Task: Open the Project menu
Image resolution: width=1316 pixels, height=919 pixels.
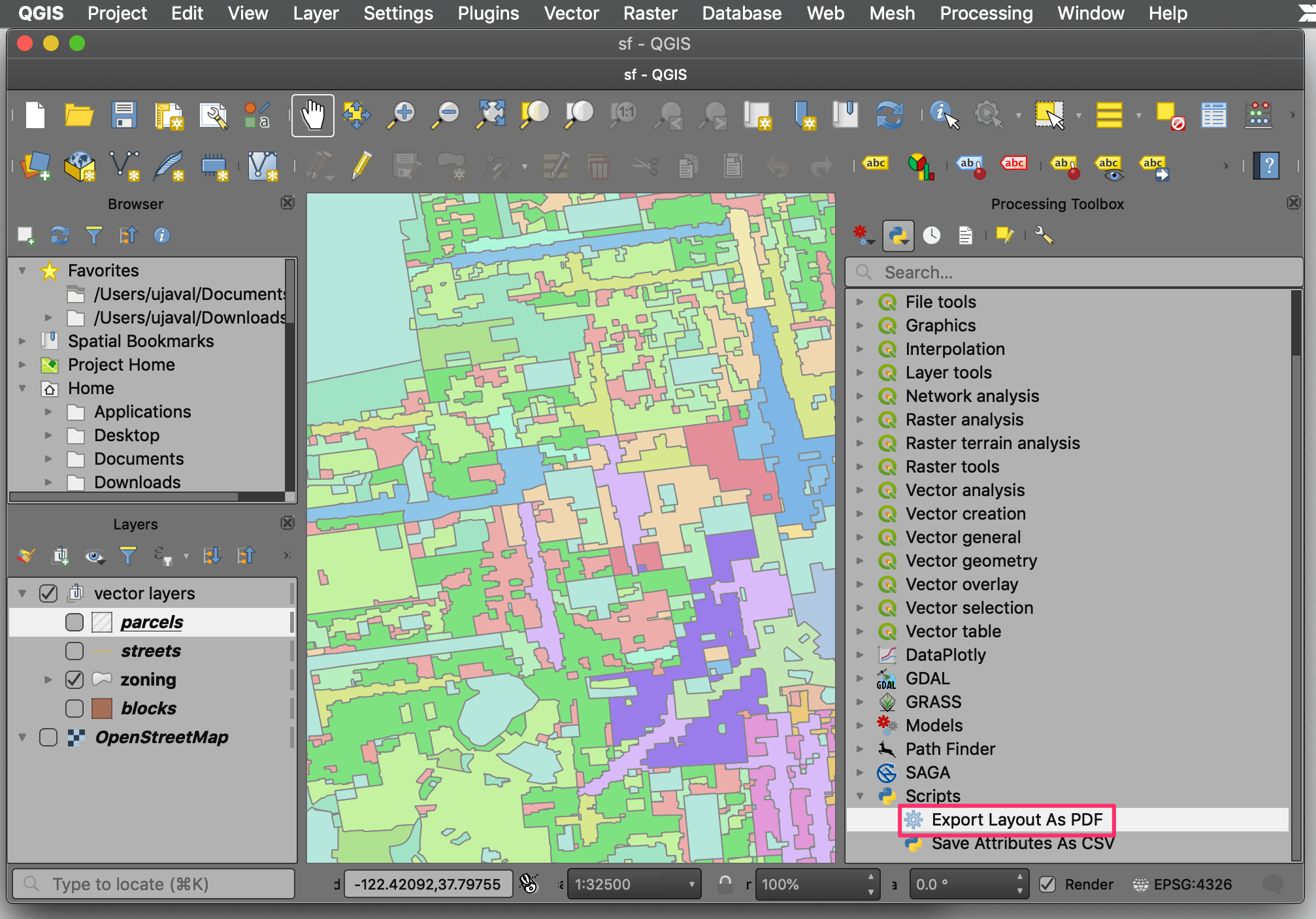Action: click(x=117, y=13)
